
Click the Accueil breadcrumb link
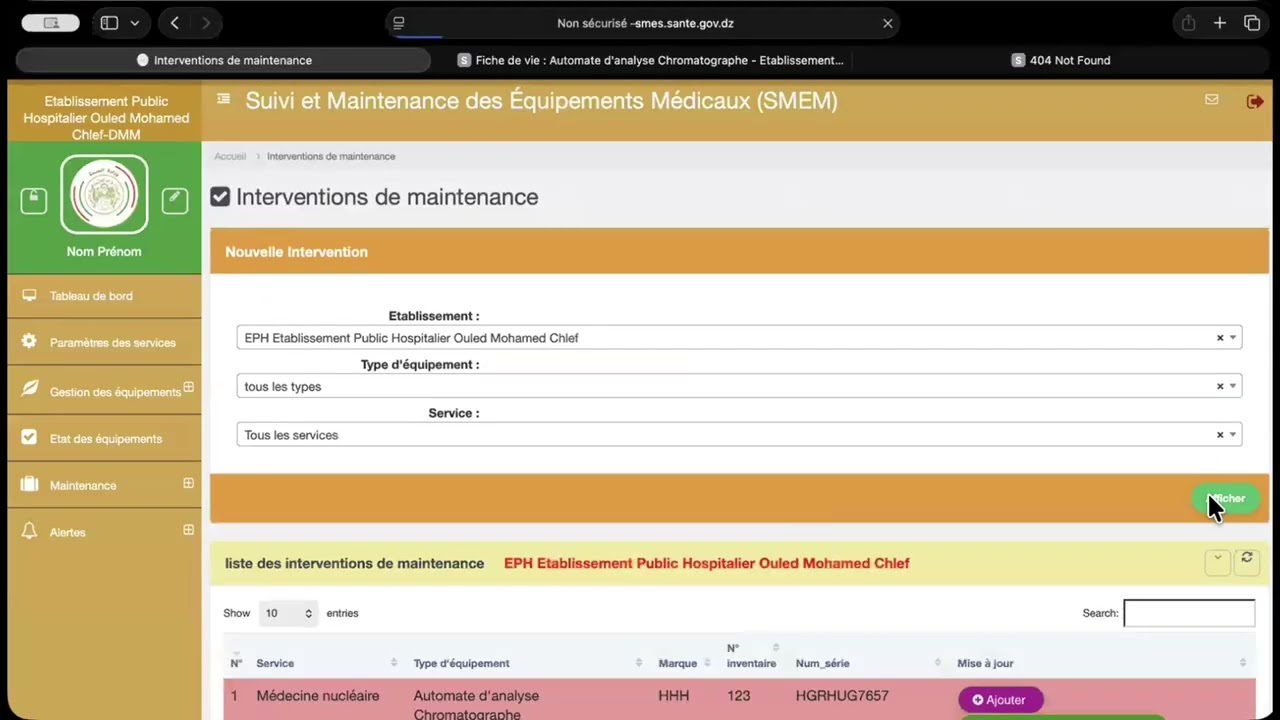(230, 156)
